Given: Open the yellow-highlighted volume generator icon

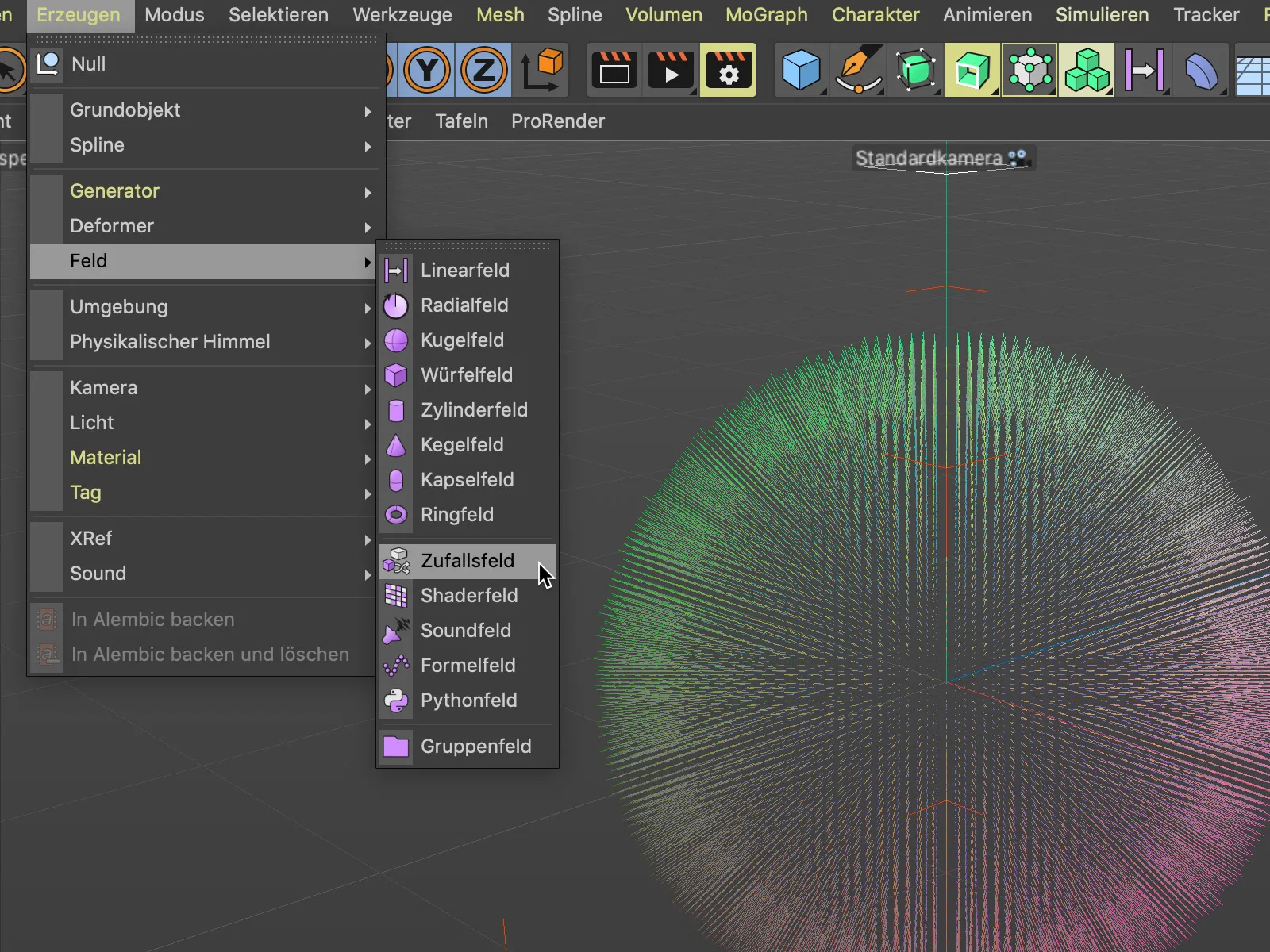Looking at the screenshot, I should 972,71.
